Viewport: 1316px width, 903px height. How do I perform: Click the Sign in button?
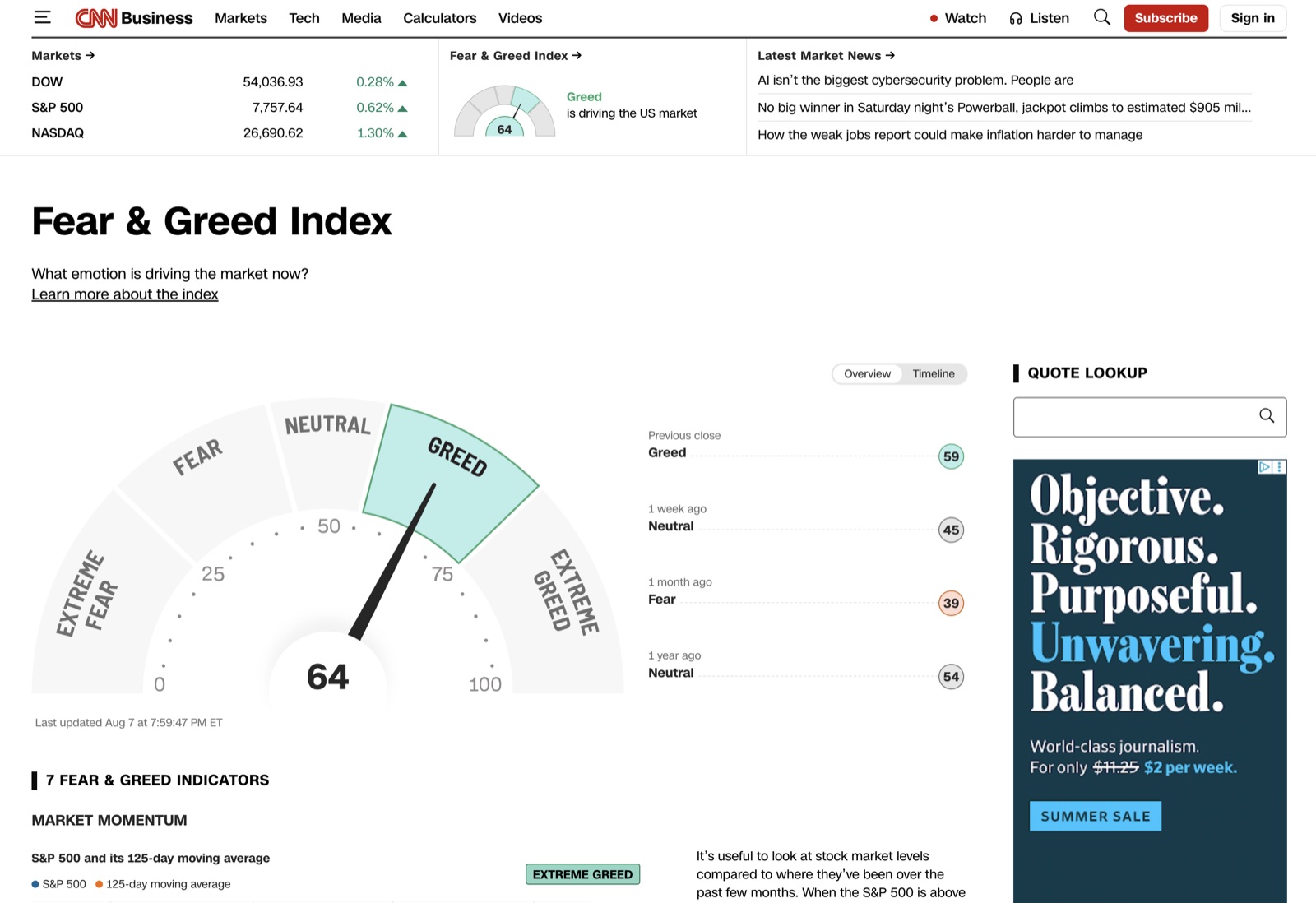click(x=1253, y=18)
